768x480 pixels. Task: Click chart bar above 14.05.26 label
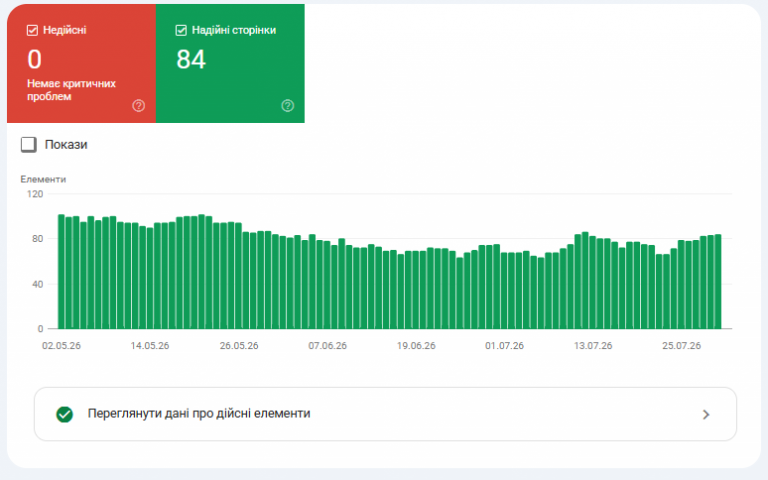(150, 275)
